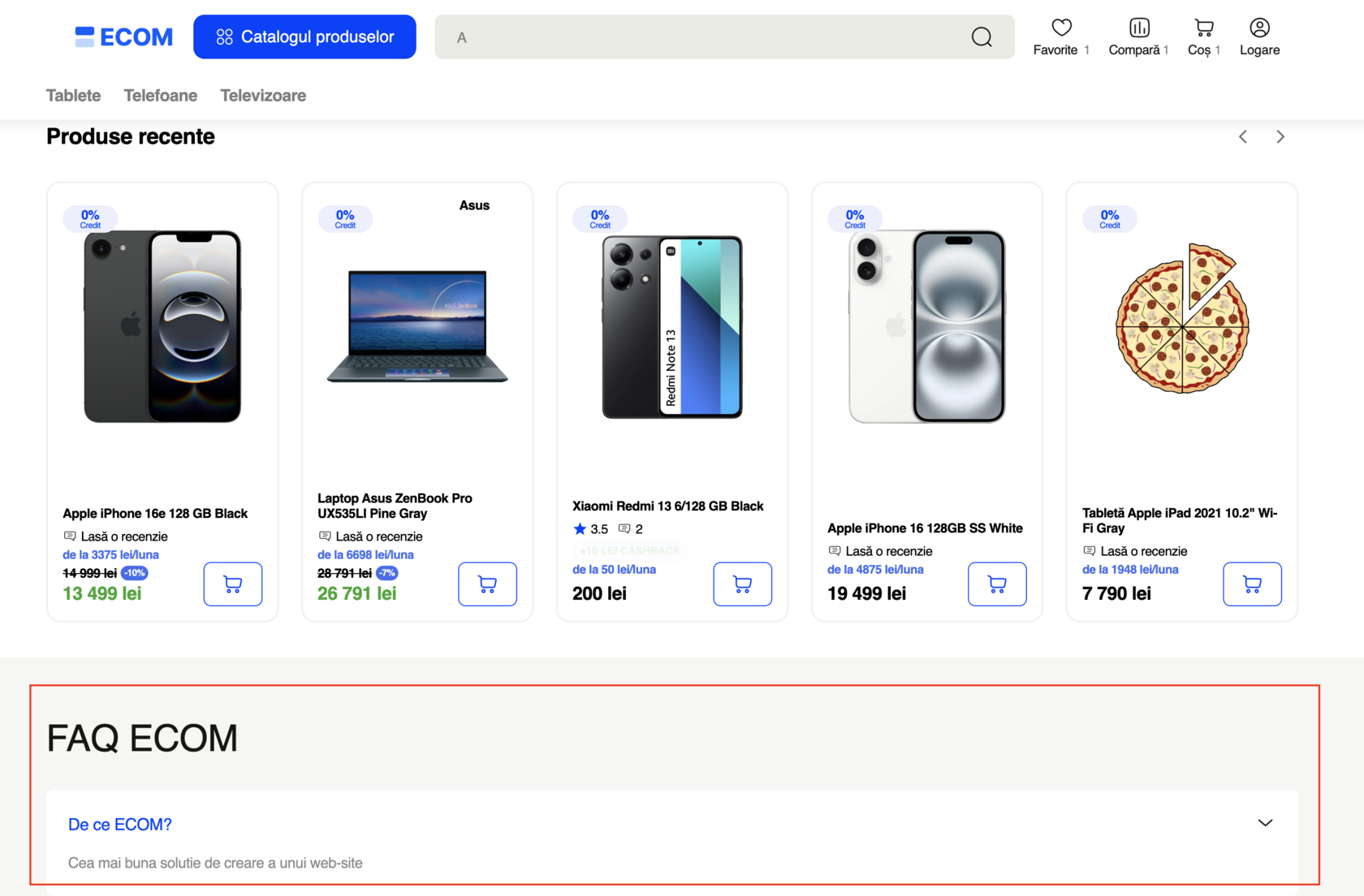The image size is (1364, 896).
Task: Click the search magnifier icon
Action: tap(982, 37)
